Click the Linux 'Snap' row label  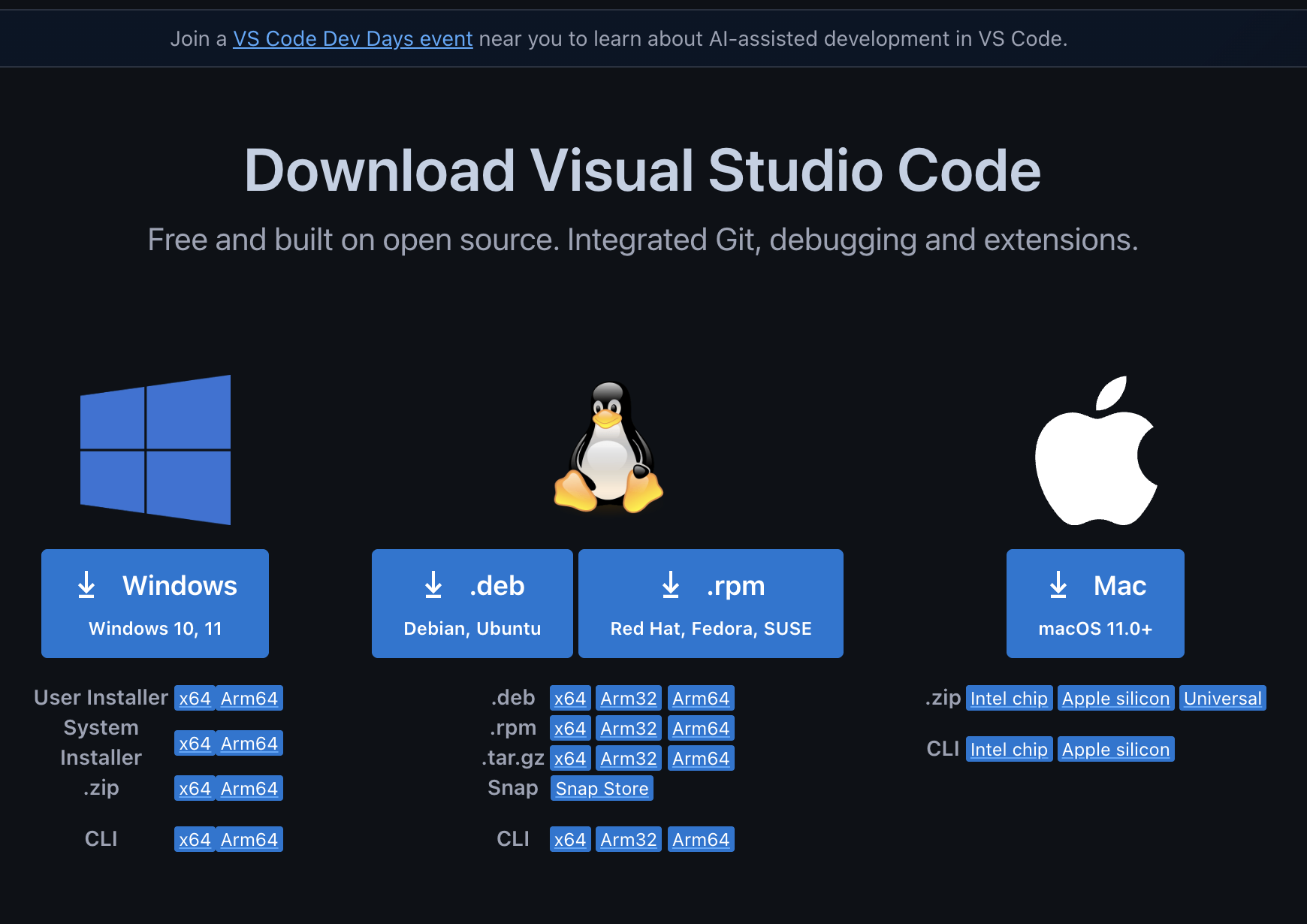click(x=513, y=787)
